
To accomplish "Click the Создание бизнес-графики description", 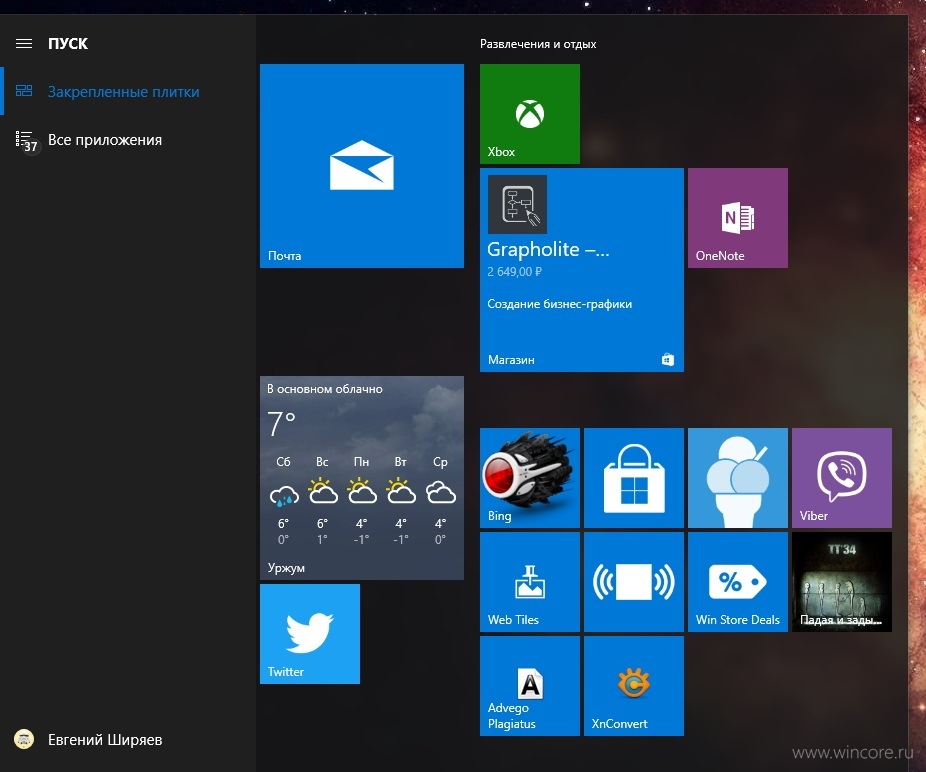I will (x=559, y=304).
